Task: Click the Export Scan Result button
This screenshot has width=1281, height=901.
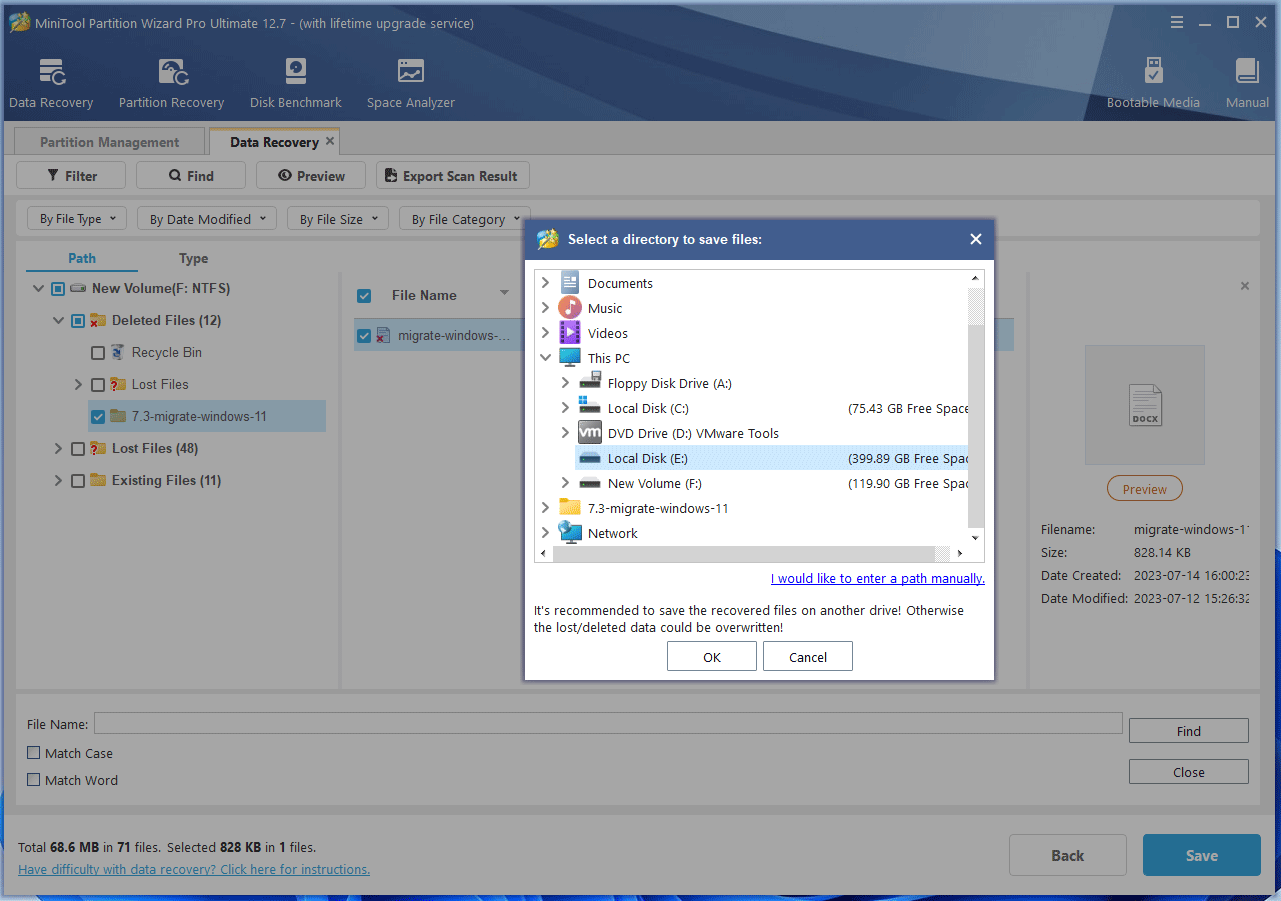Action: click(x=453, y=175)
